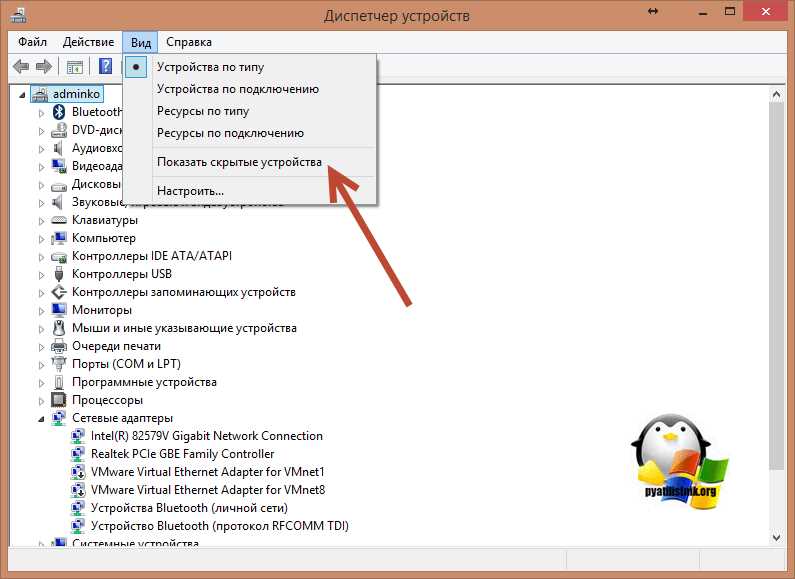Click the Порты (COM и LPT) icon

coord(59,364)
